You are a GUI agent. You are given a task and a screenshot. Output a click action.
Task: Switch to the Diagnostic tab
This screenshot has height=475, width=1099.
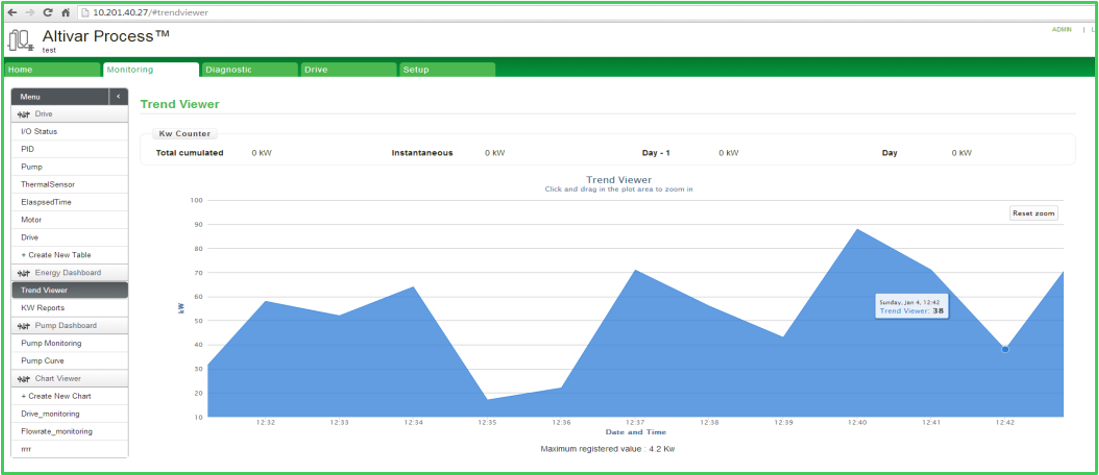(x=249, y=70)
